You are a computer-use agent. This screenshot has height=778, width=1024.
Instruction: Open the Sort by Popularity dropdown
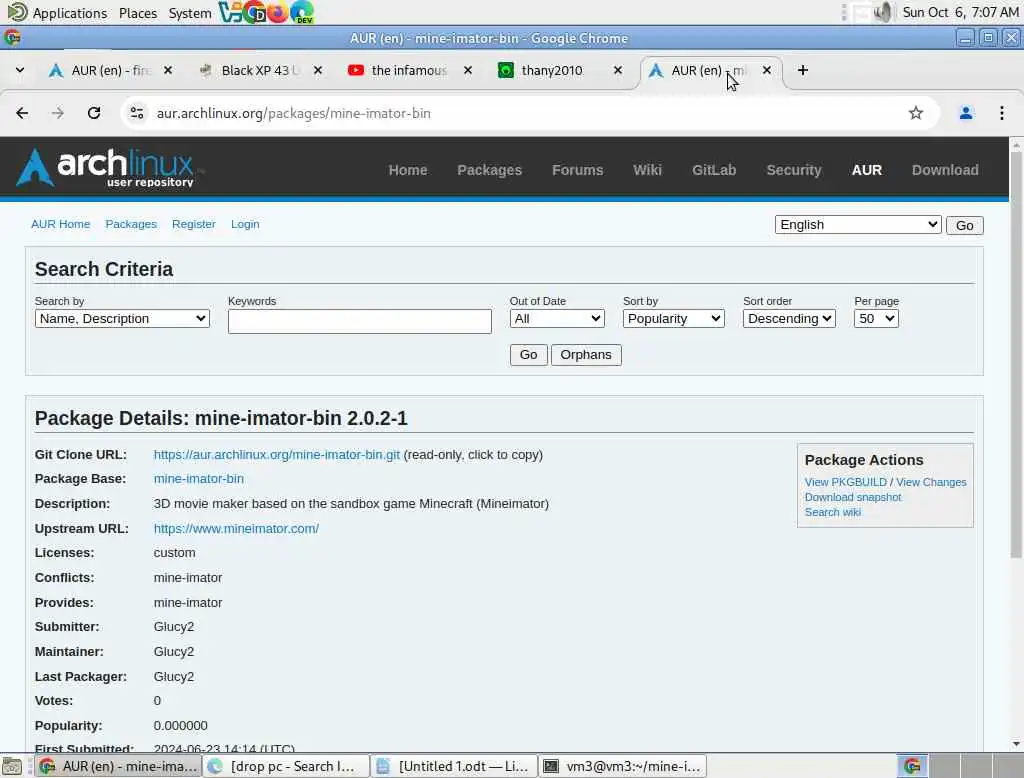(x=673, y=319)
